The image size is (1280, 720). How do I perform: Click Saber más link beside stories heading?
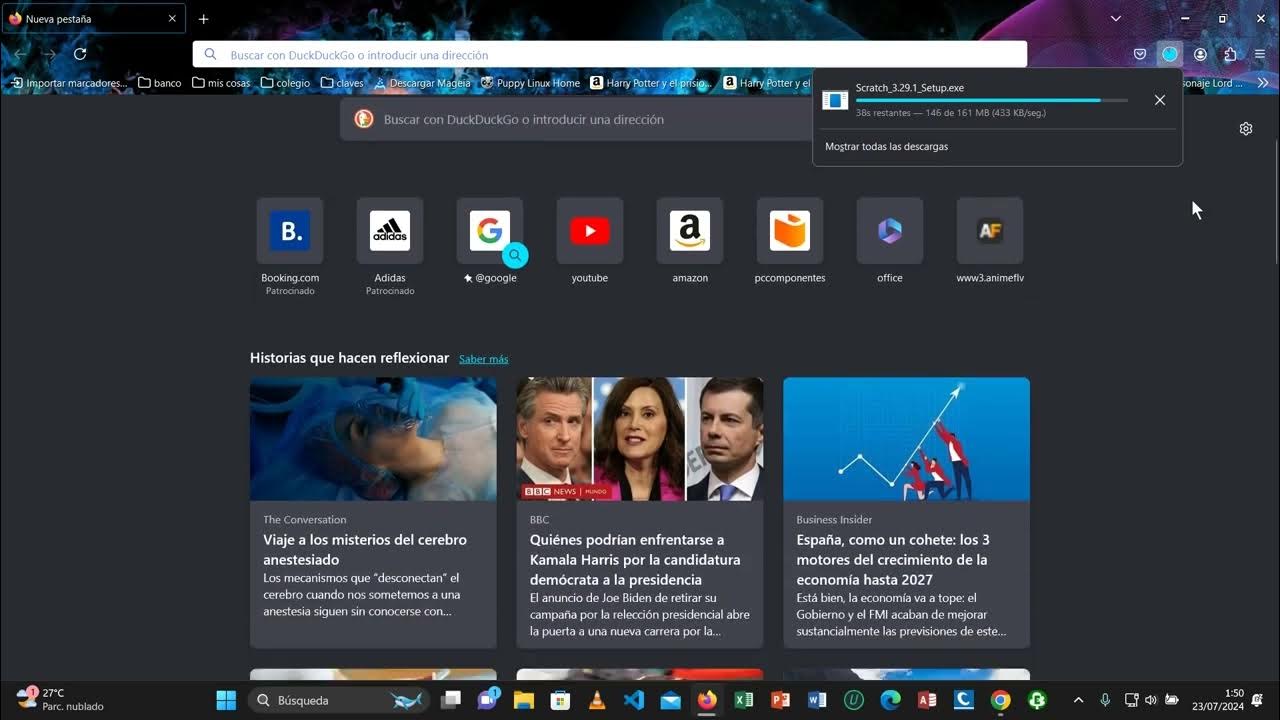click(483, 359)
